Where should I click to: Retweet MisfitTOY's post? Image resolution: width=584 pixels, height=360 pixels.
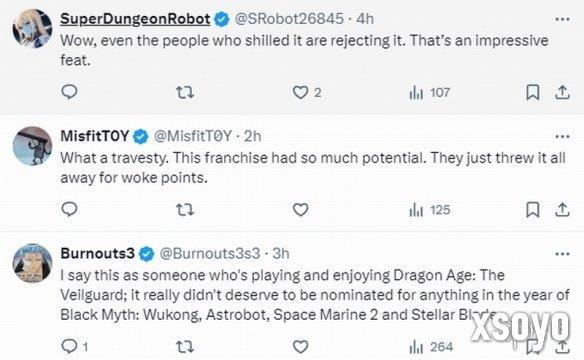185,210
